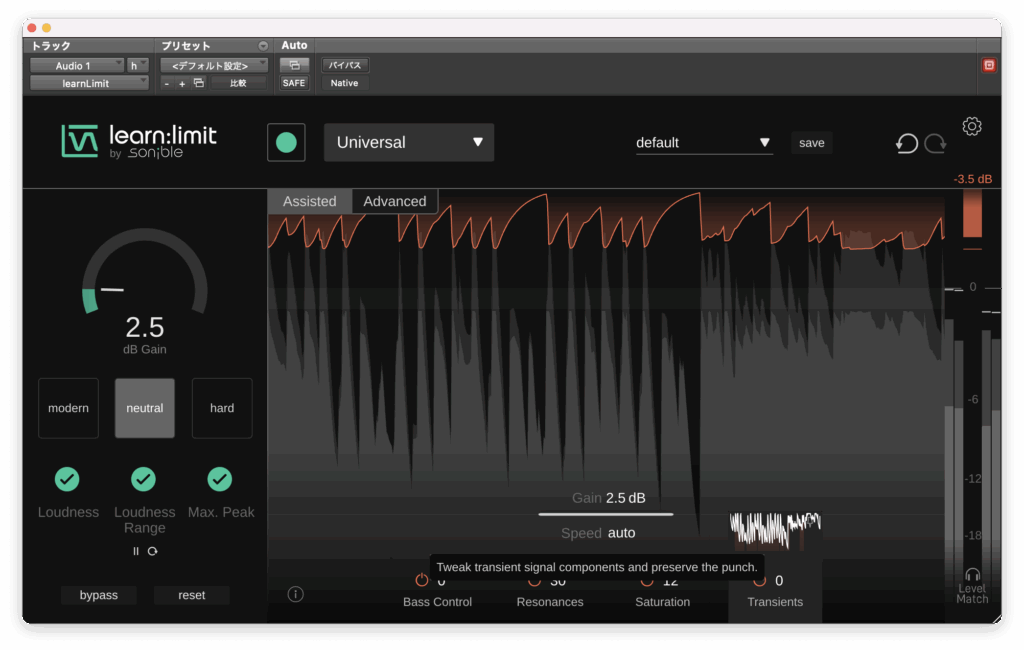Pause the loudness measurement
Screen dimensions: 1024x650
point(136,551)
